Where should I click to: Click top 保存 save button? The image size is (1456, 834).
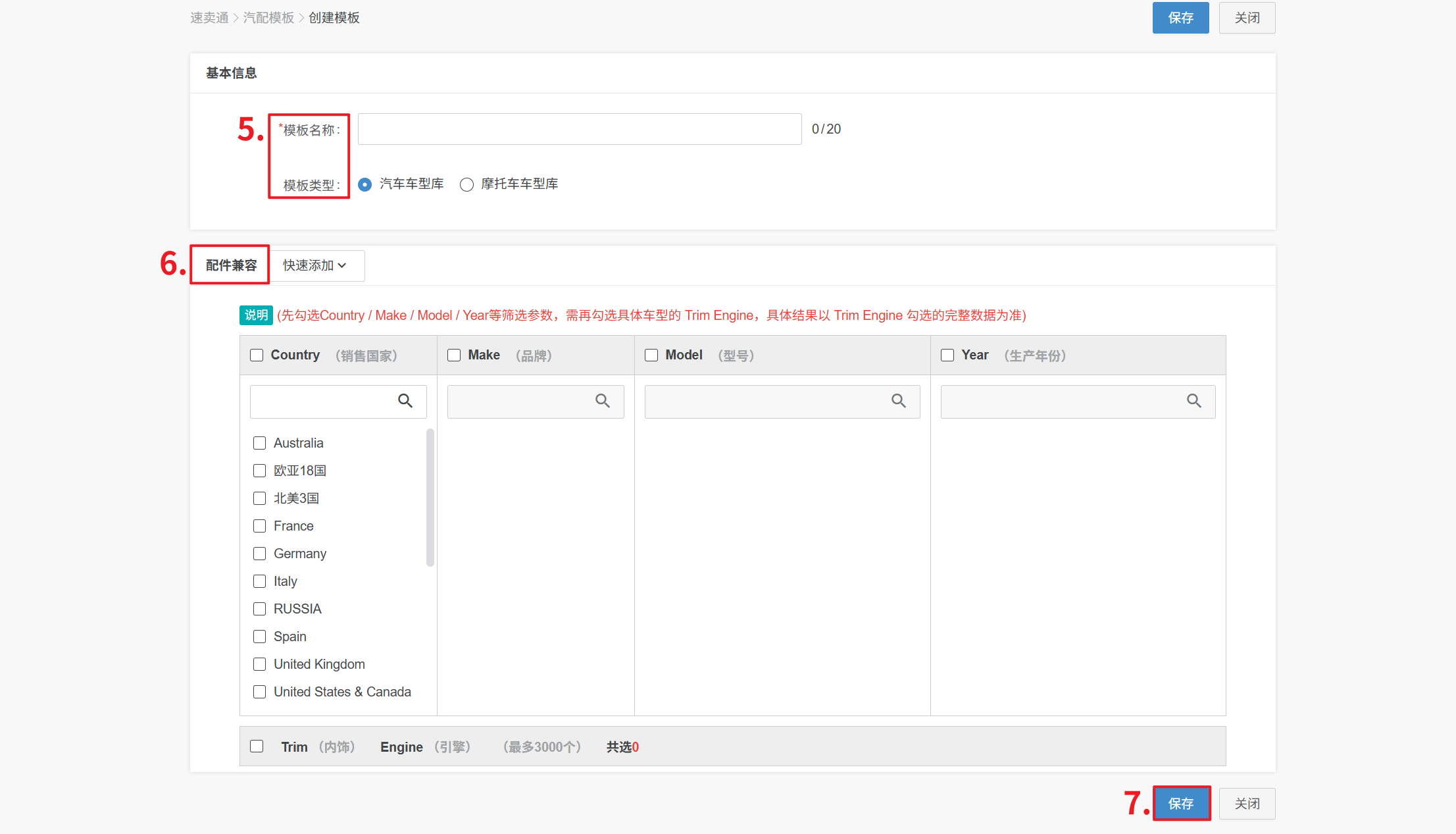1180,18
